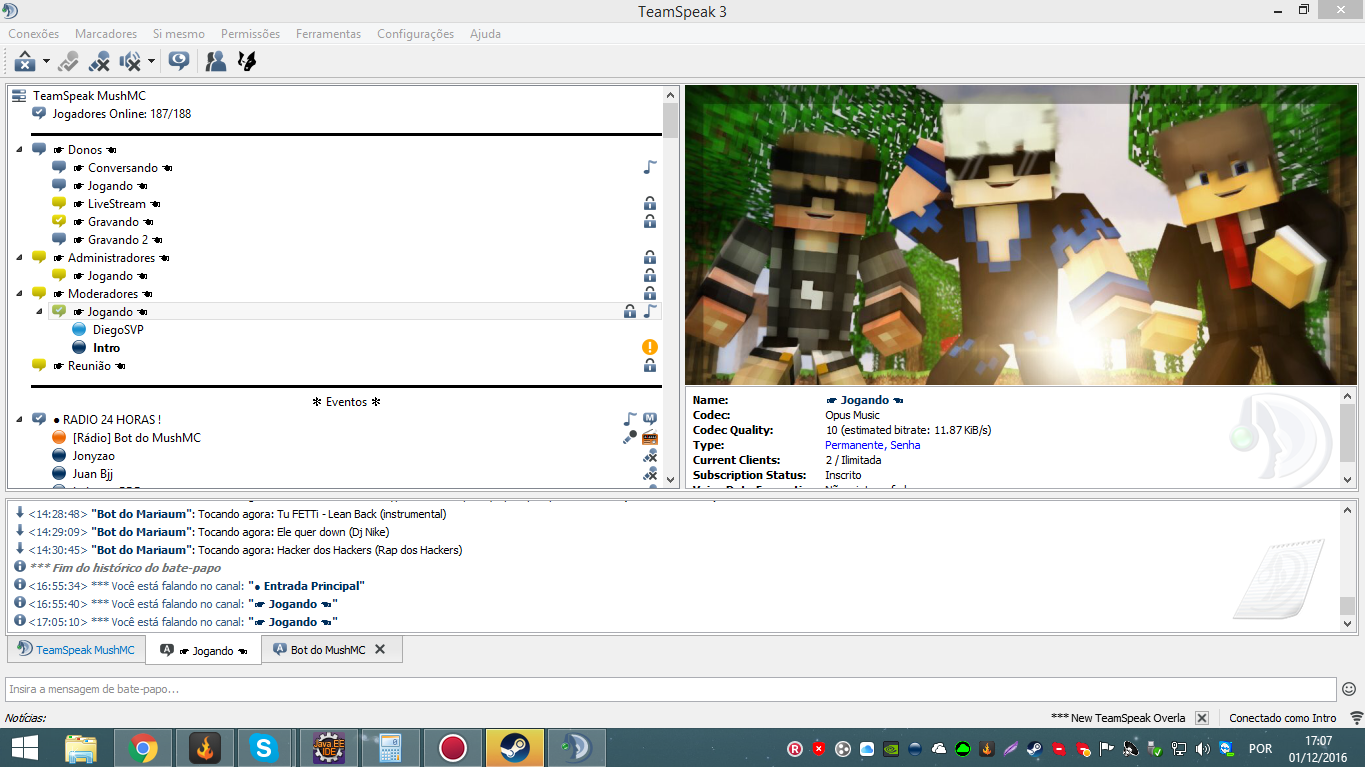
Task: Open the Marcadores menu
Action: pyautogui.click(x=106, y=34)
